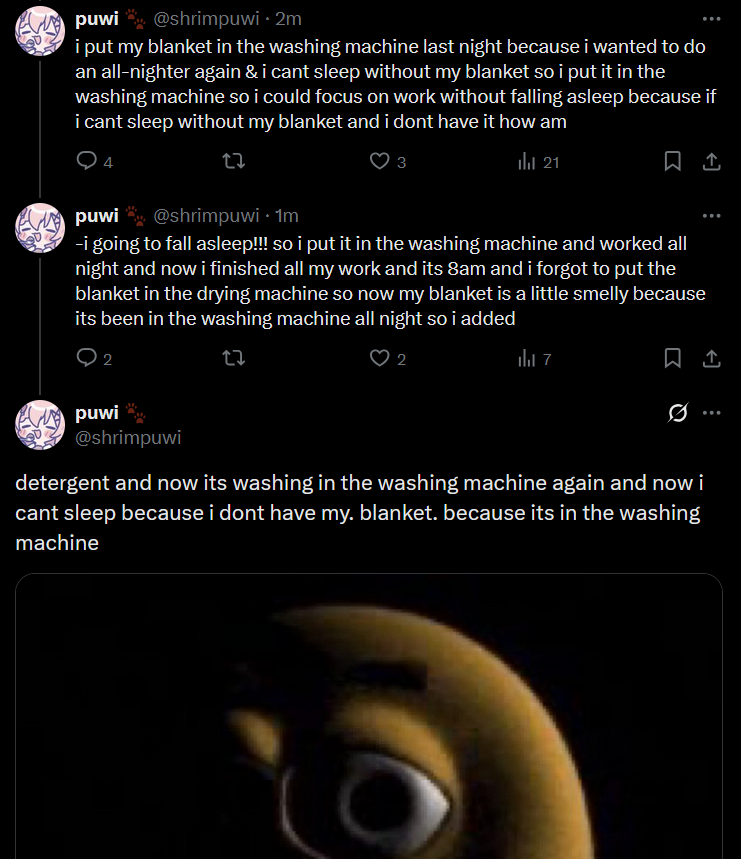Screen dimensions: 741x859
Task: Open the @shrimpuwi handle on main tweet
Action: click(128, 438)
